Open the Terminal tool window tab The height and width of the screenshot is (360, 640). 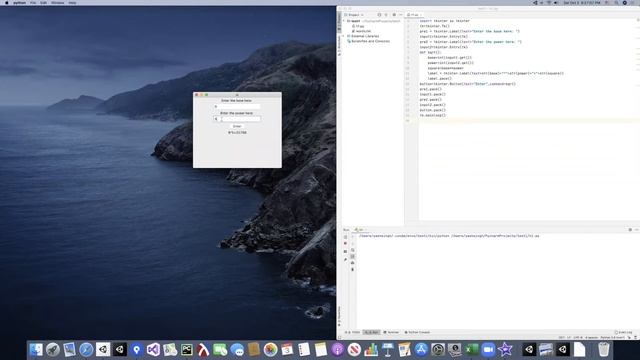click(x=391, y=332)
